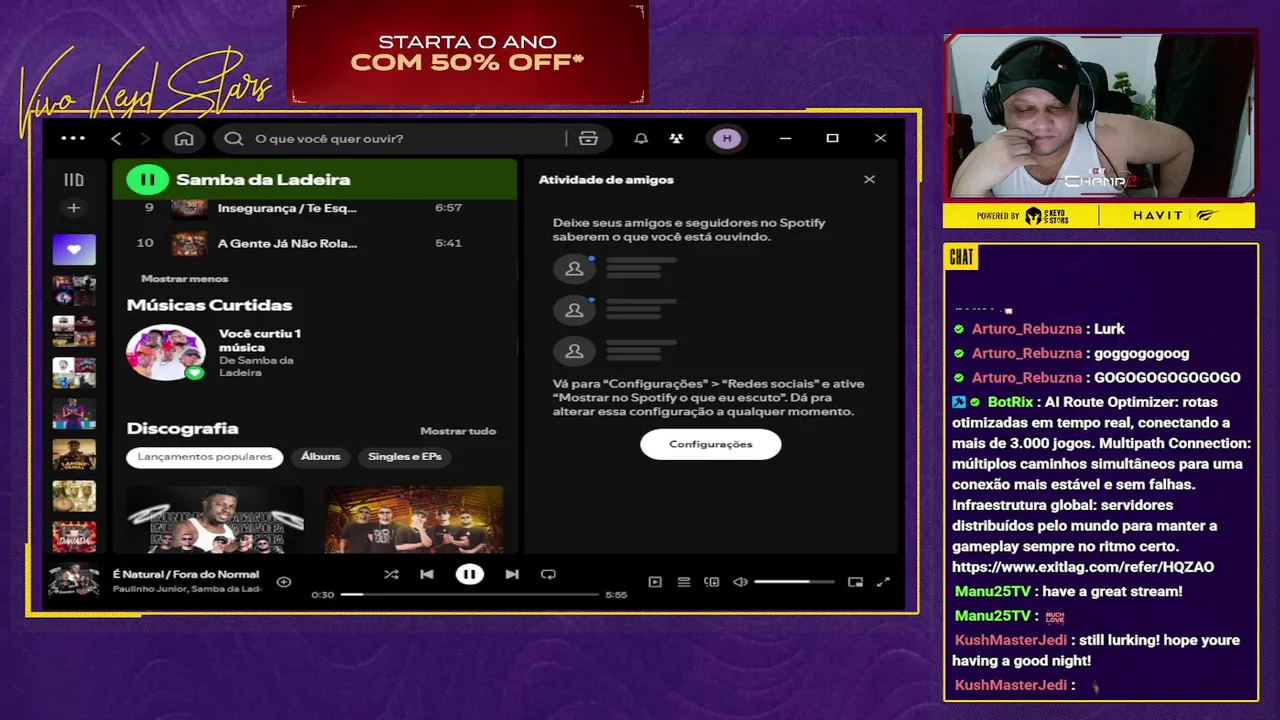Open the Browse icon in the search bar
The height and width of the screenshot is (720, 1280).
[x=588, y=139]
